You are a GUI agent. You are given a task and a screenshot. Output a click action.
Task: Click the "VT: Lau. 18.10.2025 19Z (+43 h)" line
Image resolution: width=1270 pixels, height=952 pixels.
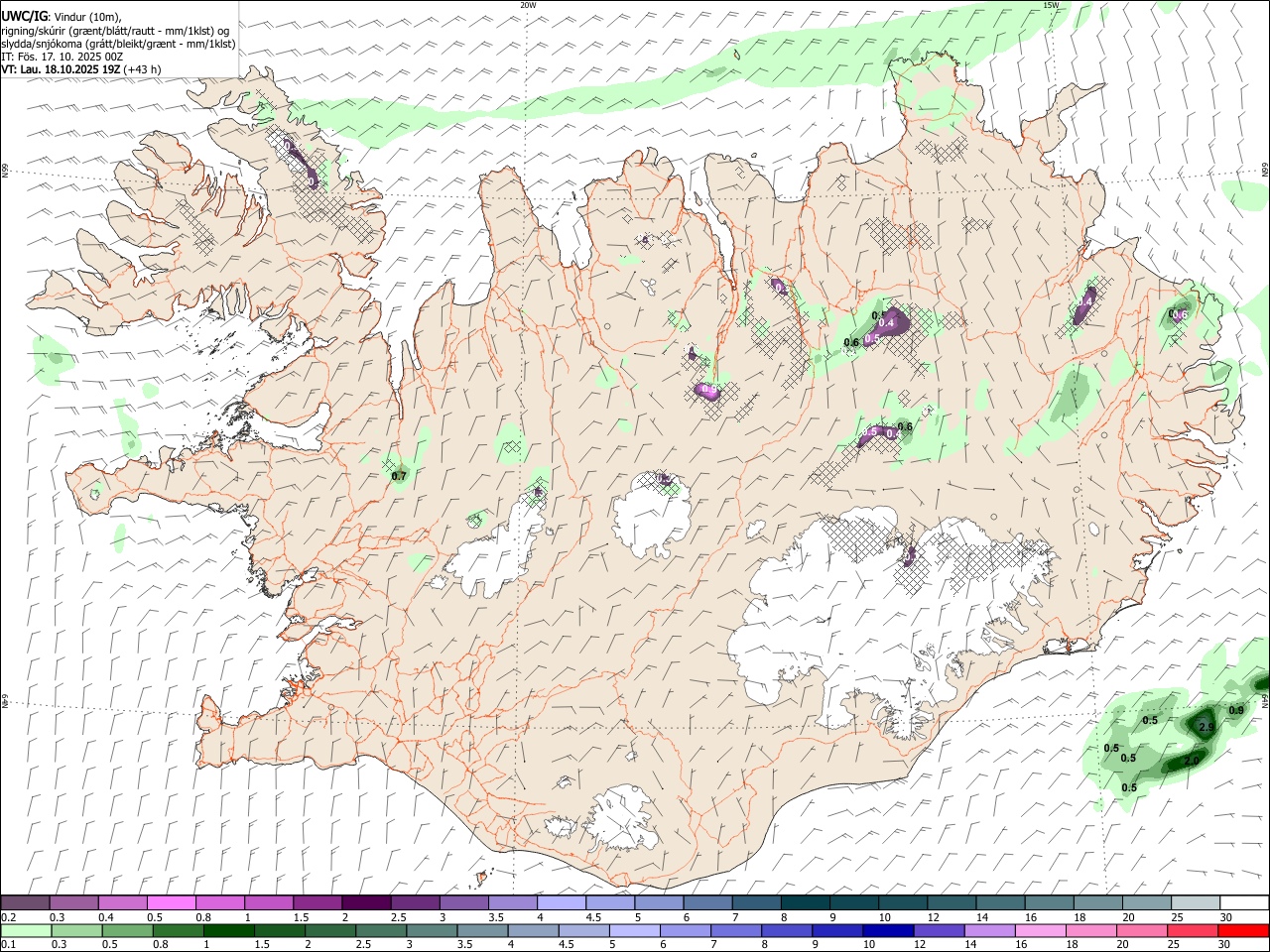point(81,69)
